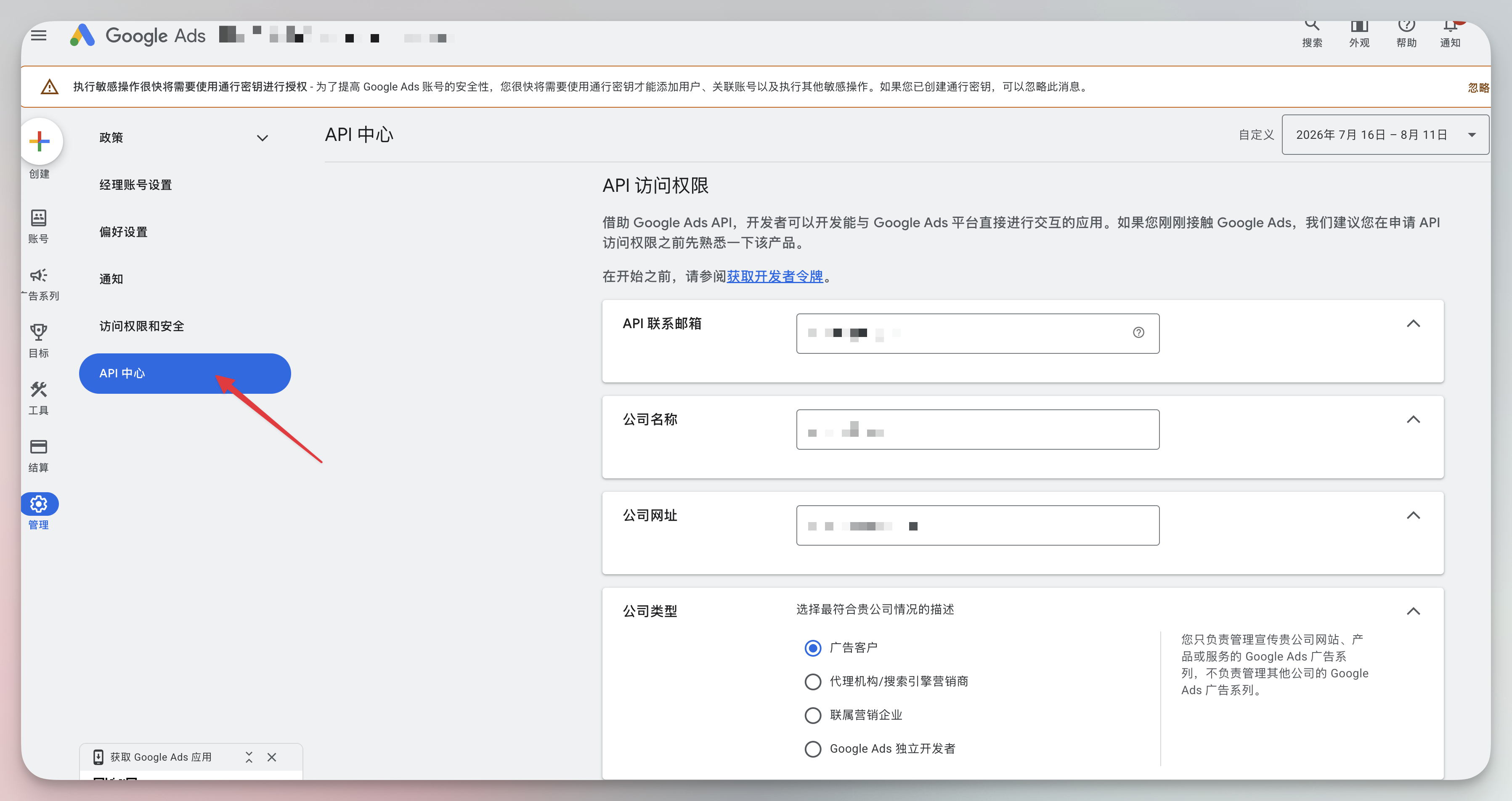Select the 广告客户 radio option
Screen dimensions: 1512x801
pyautogui.click(x=813, y=648)
